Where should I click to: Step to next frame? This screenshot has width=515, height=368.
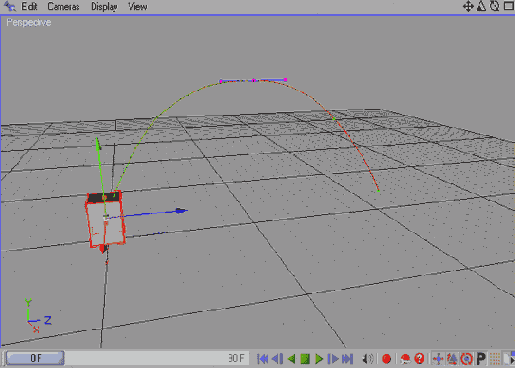(x=333, y=359)
